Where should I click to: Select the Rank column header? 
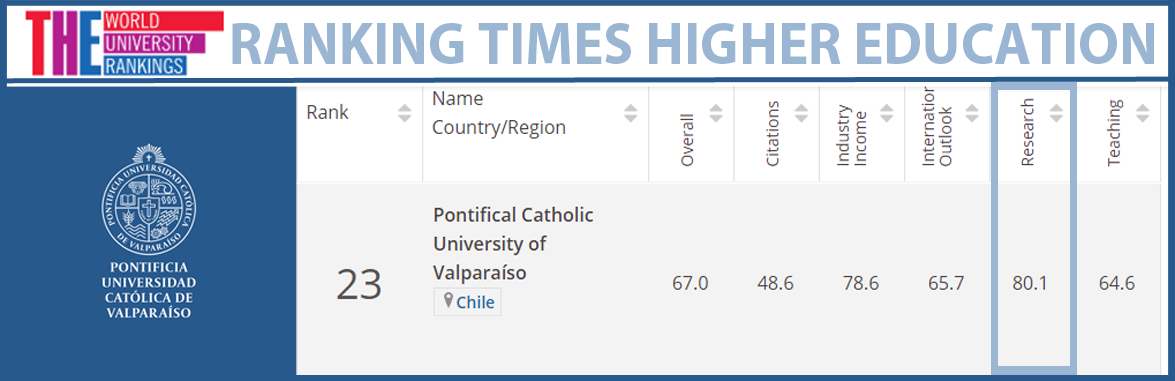[x=327, y=113]
